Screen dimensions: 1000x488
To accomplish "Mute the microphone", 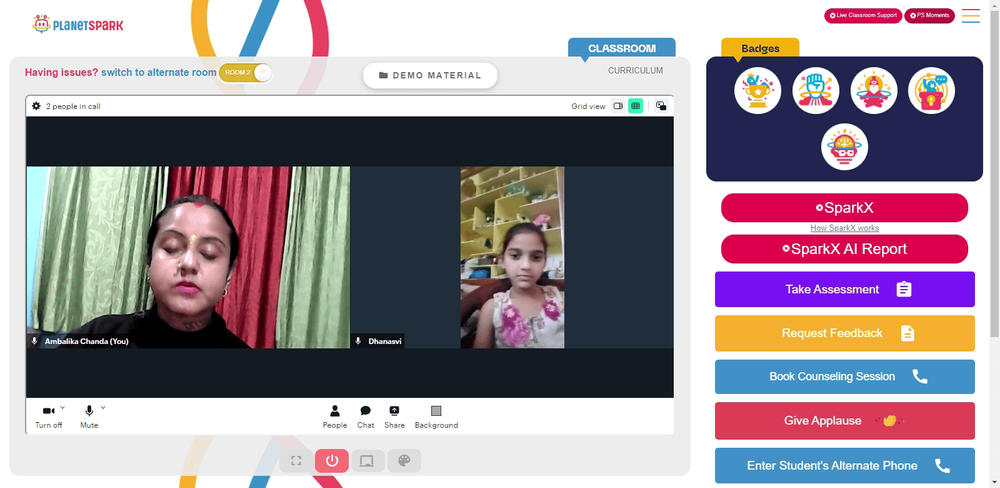I will pyautogui.click(x=89, y=417).
